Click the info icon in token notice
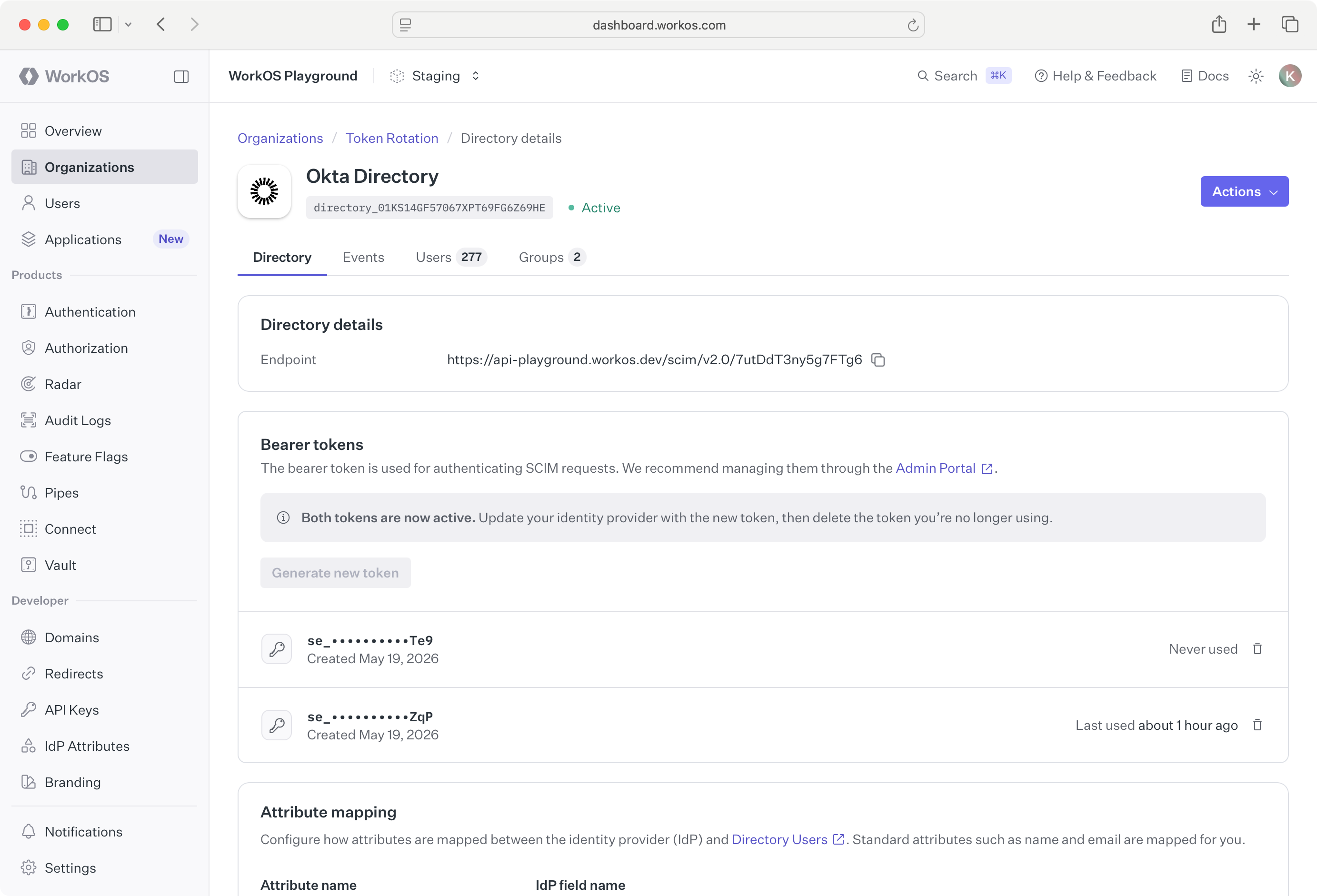The height and width of the screenshot is (896, 1317). pyautogui.click(x=283, y=518)
